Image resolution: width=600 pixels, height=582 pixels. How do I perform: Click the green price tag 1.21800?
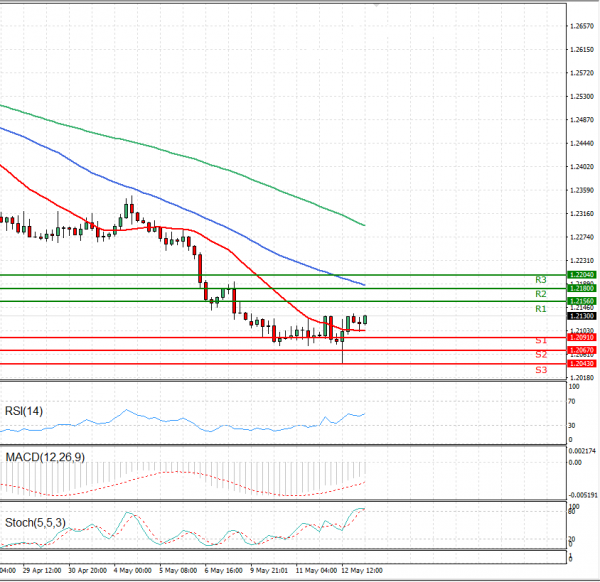click(581, 288)
